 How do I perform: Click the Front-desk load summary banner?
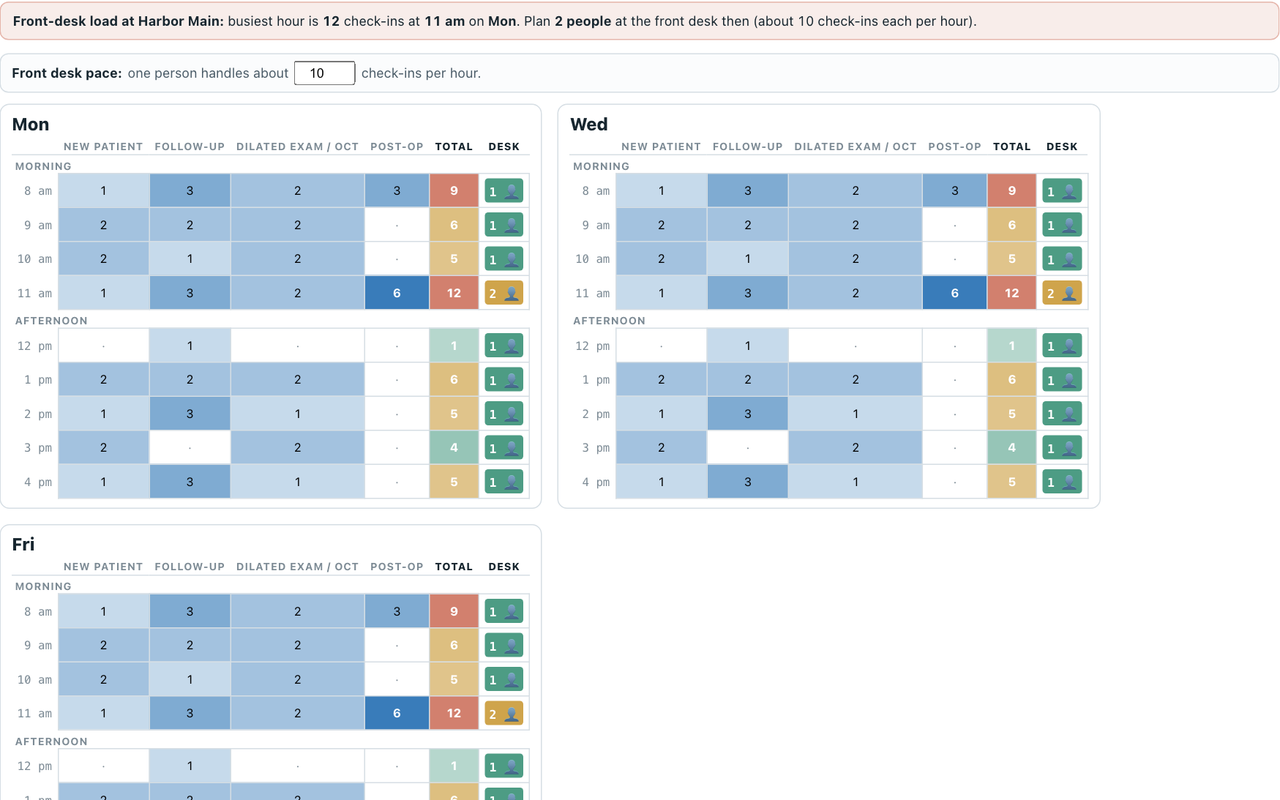[640, 21]
